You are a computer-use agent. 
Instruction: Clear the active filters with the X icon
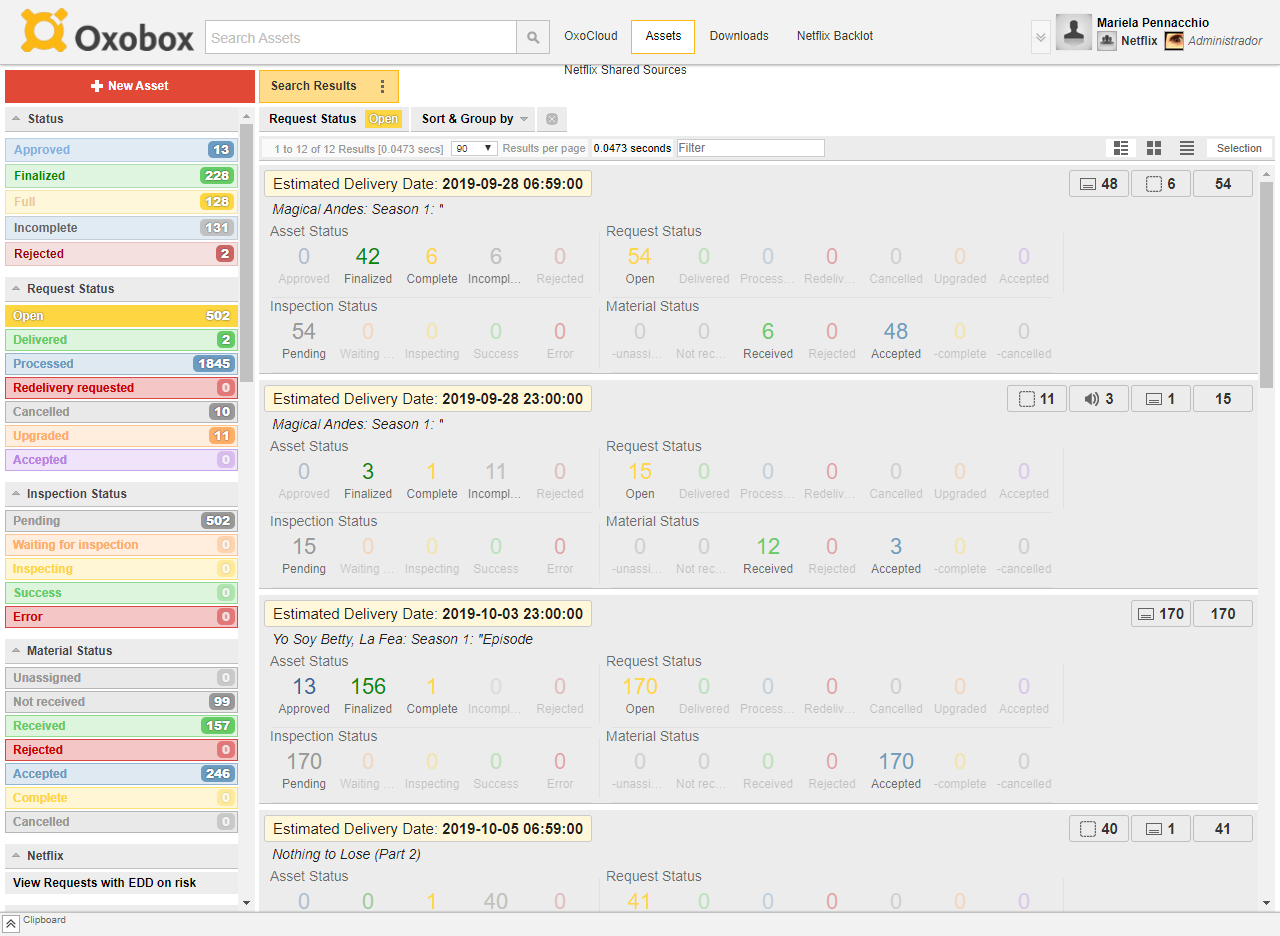[x=551, y=119]
